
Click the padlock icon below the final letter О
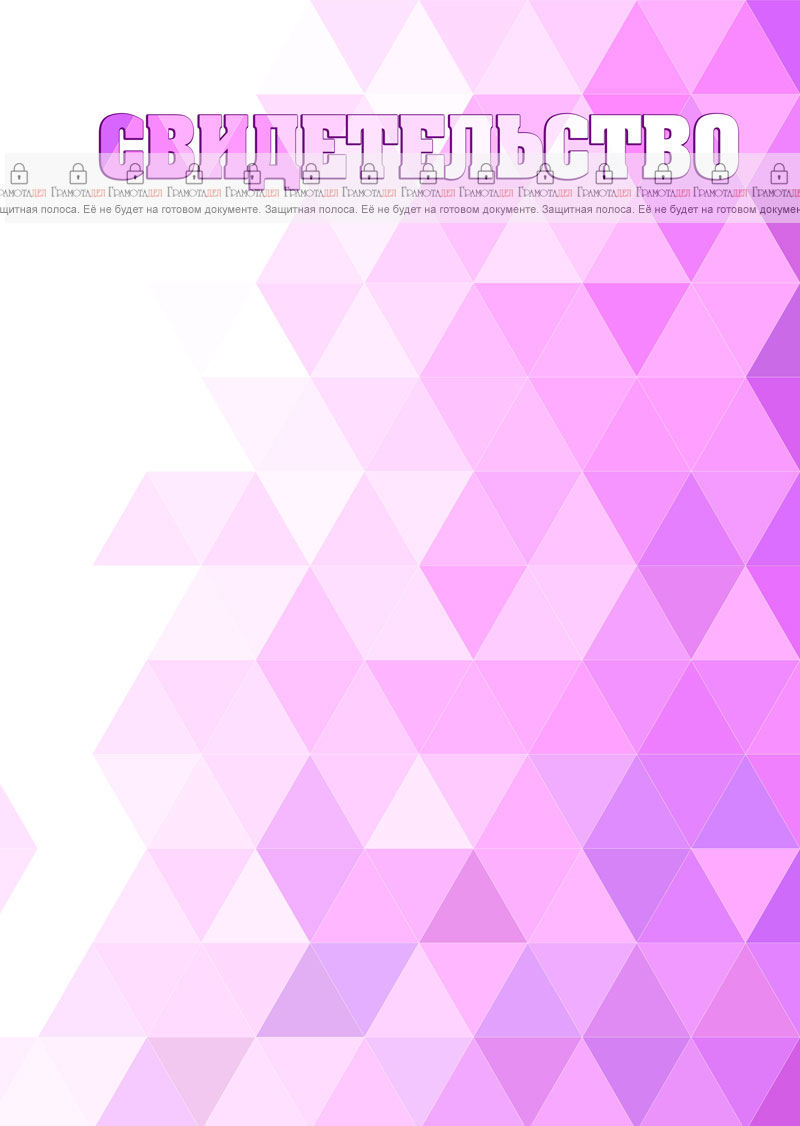(x=720, y=173)
